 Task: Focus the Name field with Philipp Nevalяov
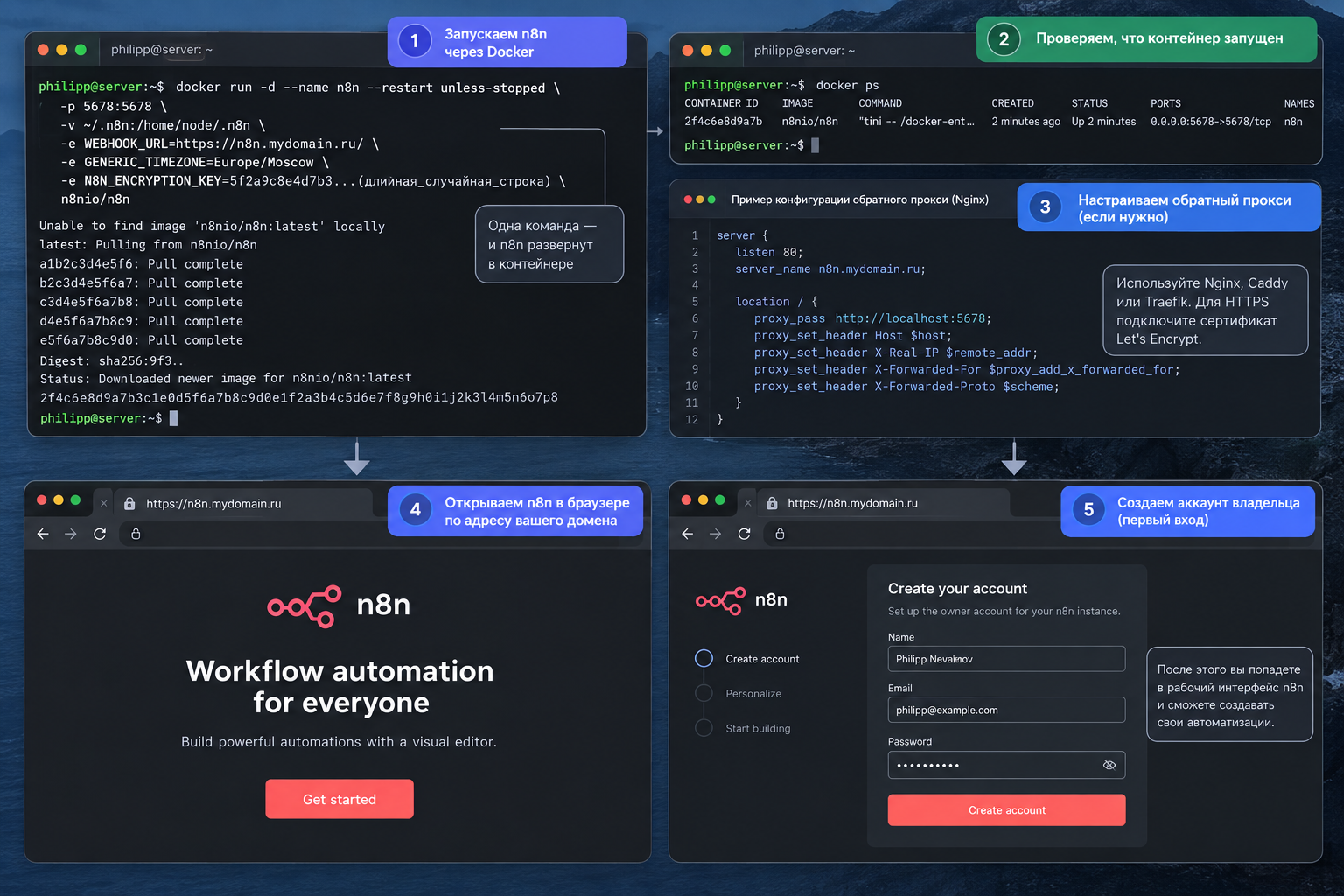1006,659
